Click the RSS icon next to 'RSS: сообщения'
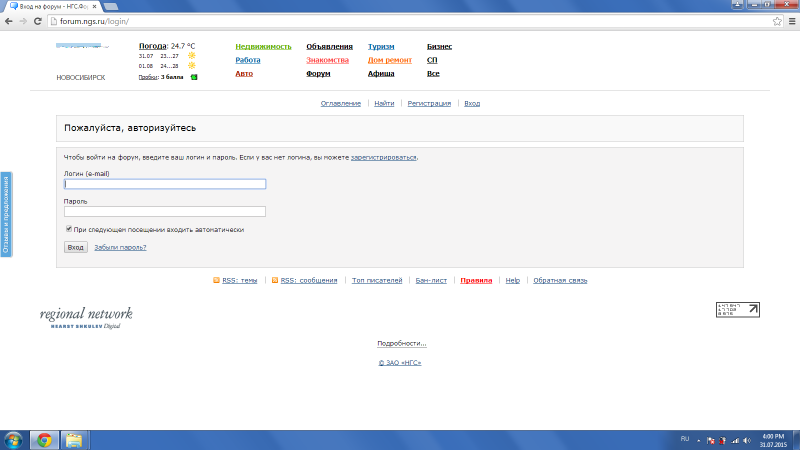This screenshot has width=800, height=450. point(275,281)
